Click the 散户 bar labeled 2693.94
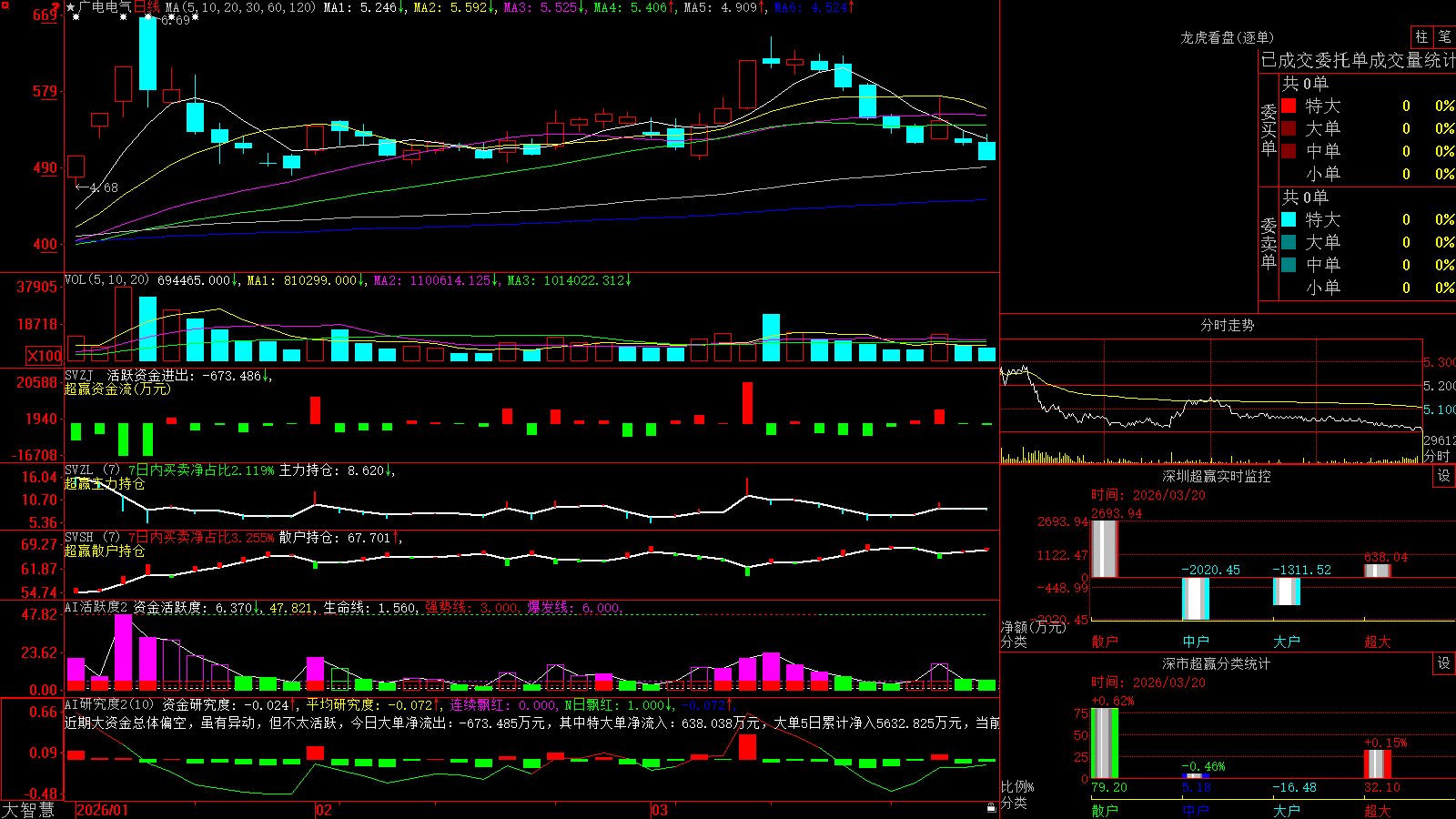The image size is (1456, 819). tap(1104, 549)
